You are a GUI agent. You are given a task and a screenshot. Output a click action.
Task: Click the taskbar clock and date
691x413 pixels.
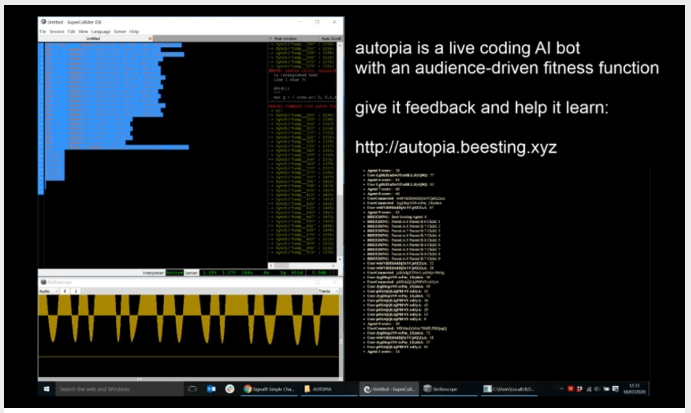(x=634, y=389)
